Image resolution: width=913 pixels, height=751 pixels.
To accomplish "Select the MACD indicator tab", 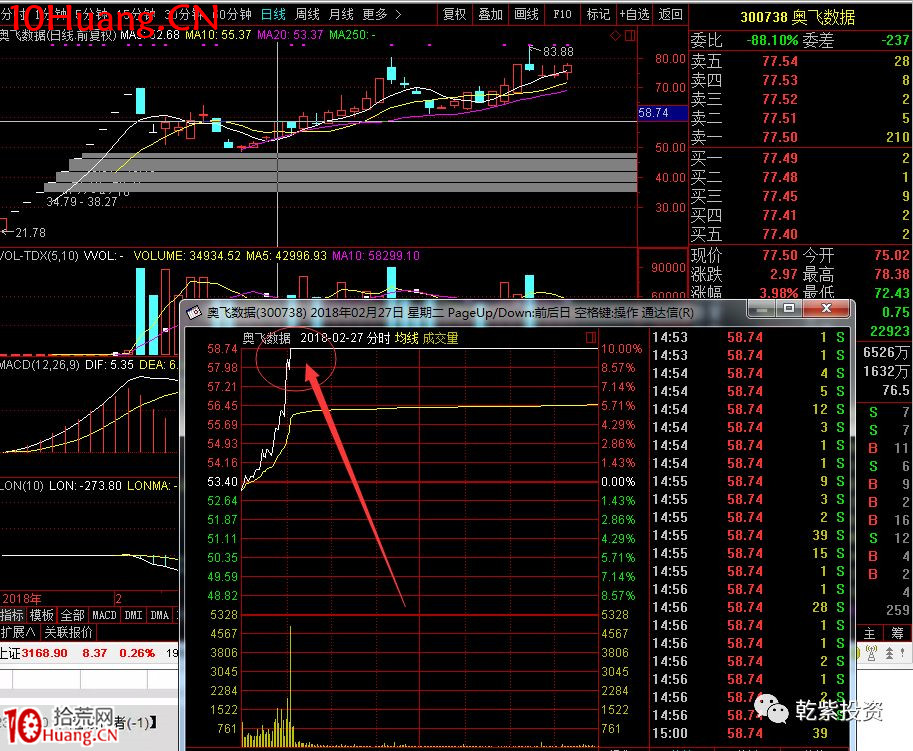I will [x=105, y=615].
